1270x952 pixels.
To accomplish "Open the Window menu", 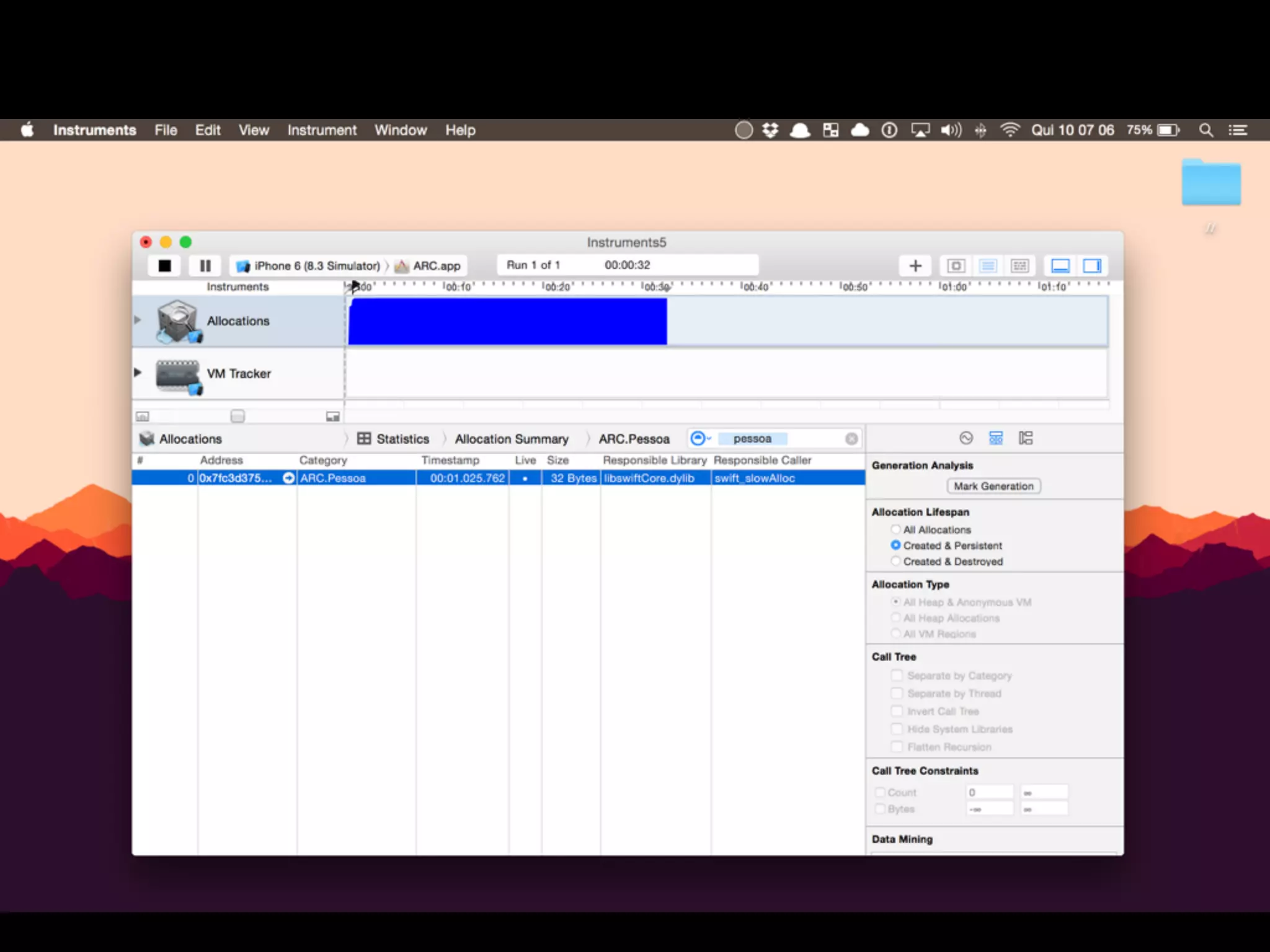I will (x=401, y=130).
